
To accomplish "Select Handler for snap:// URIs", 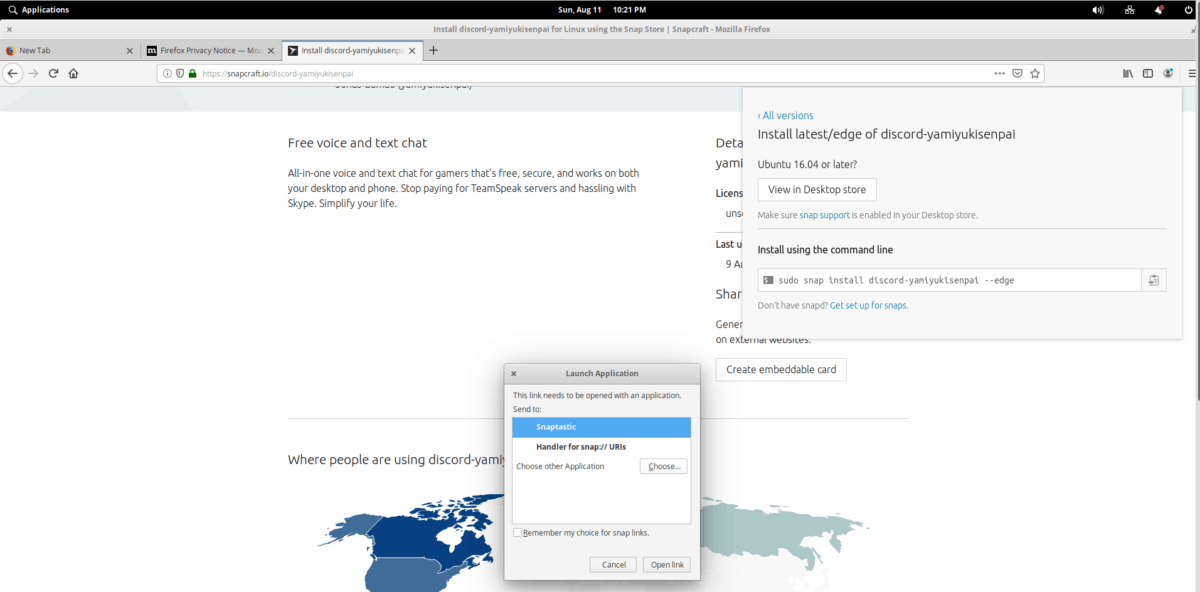I will (x=602, y=446).
